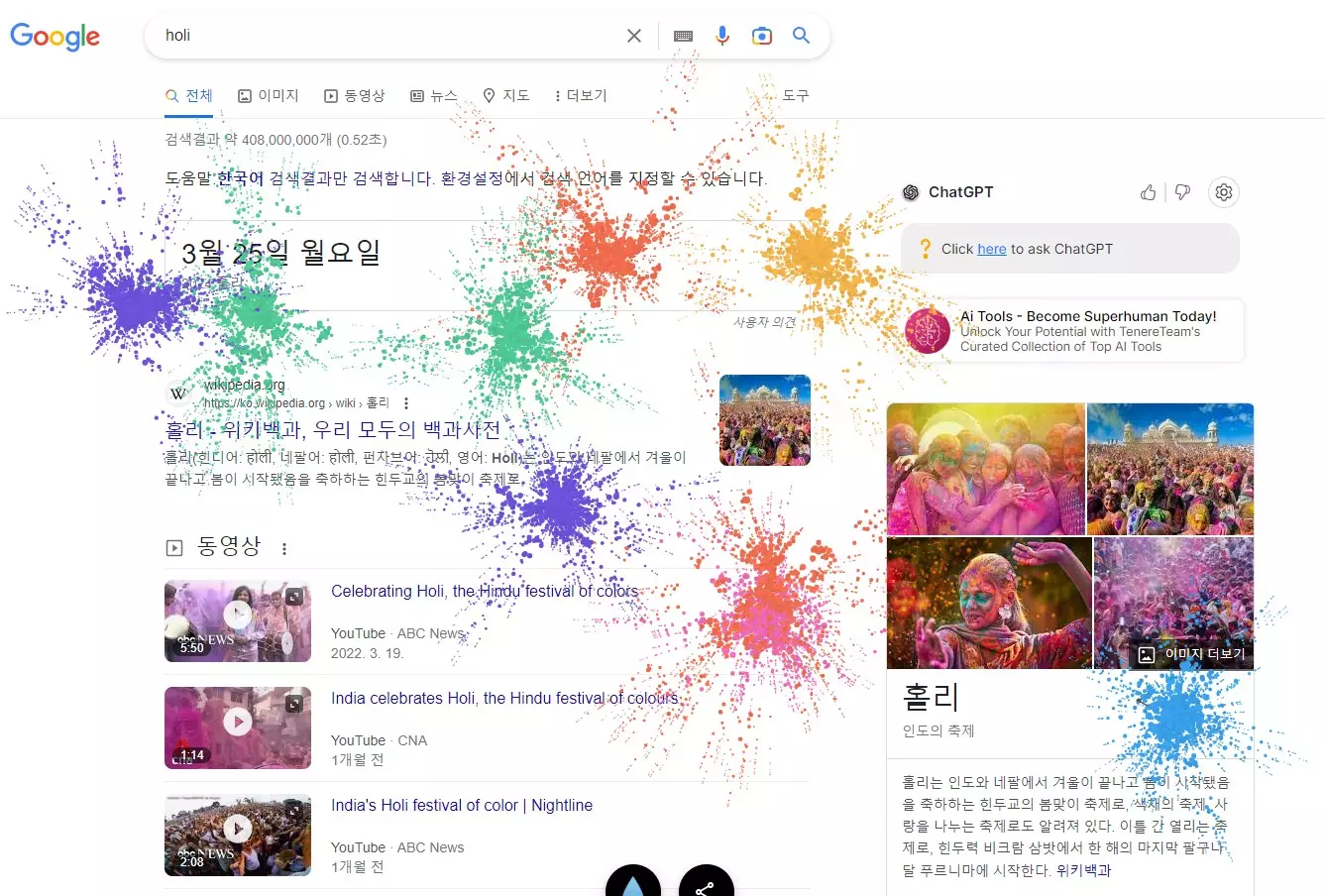Click the Google Lens camera icon
Viewport: 1325px width, 896px height.
coord(761,35)
